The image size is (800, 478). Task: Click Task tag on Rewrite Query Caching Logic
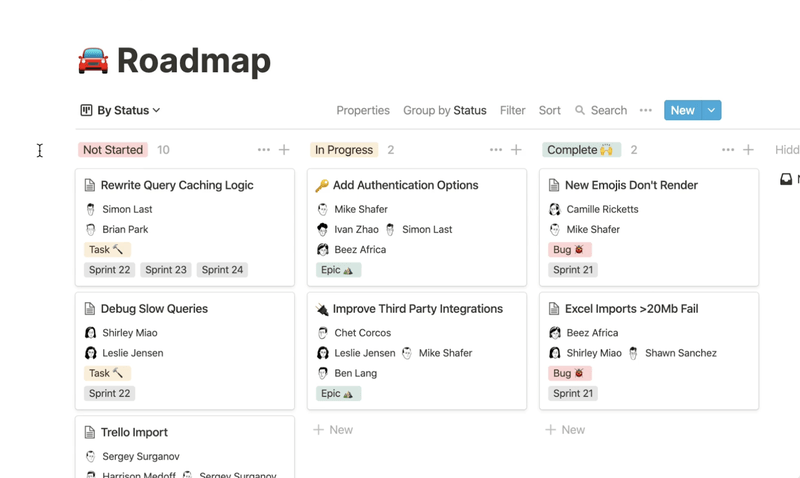(x=107, y=249)
